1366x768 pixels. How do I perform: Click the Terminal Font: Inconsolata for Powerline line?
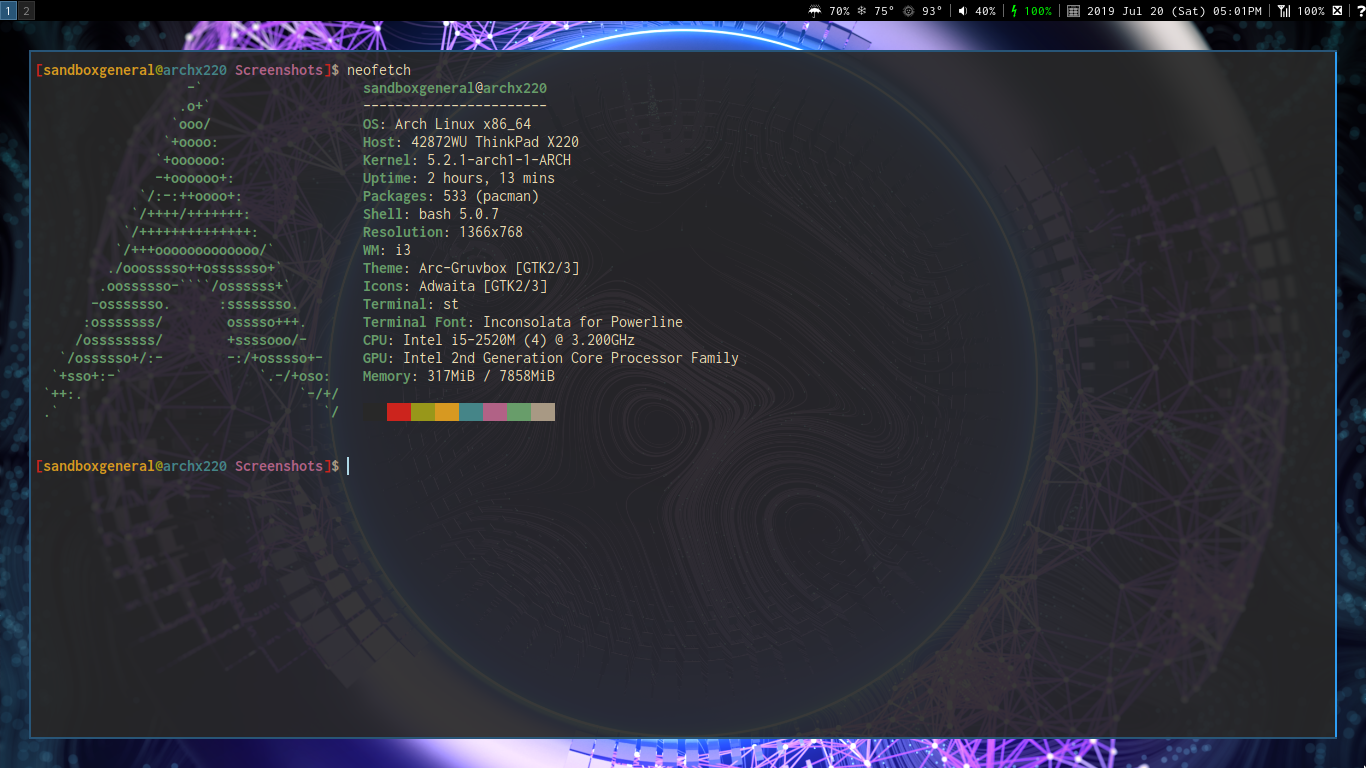[x=523, y=322]
